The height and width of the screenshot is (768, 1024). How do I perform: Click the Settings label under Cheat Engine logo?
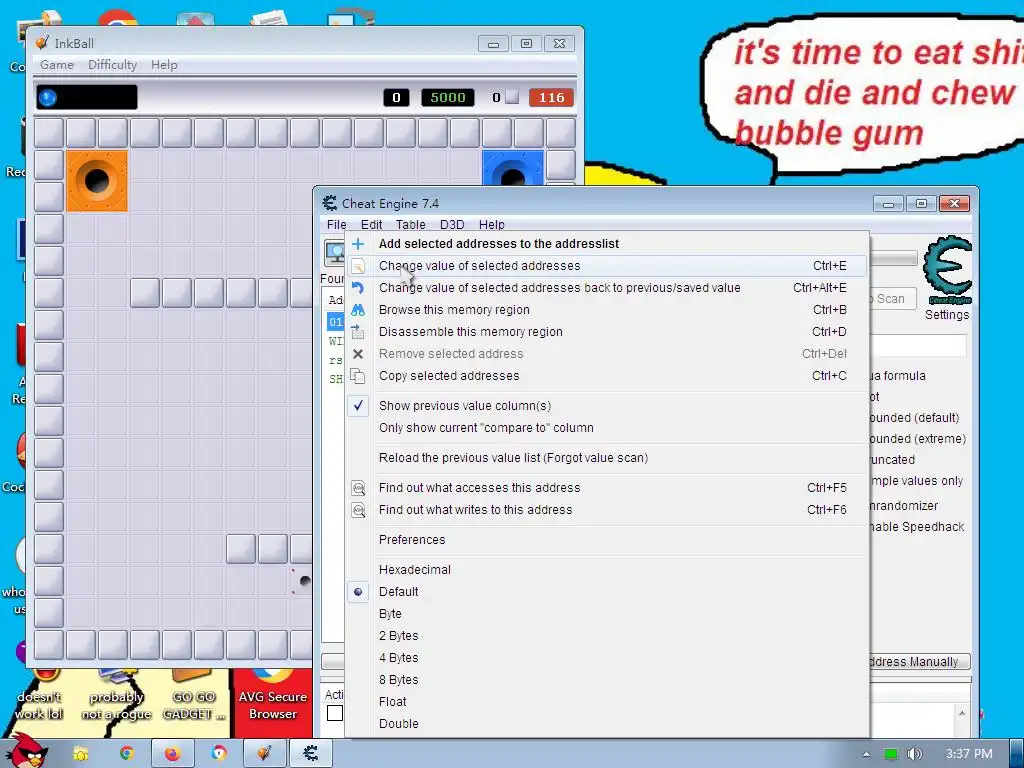(947, 315)
